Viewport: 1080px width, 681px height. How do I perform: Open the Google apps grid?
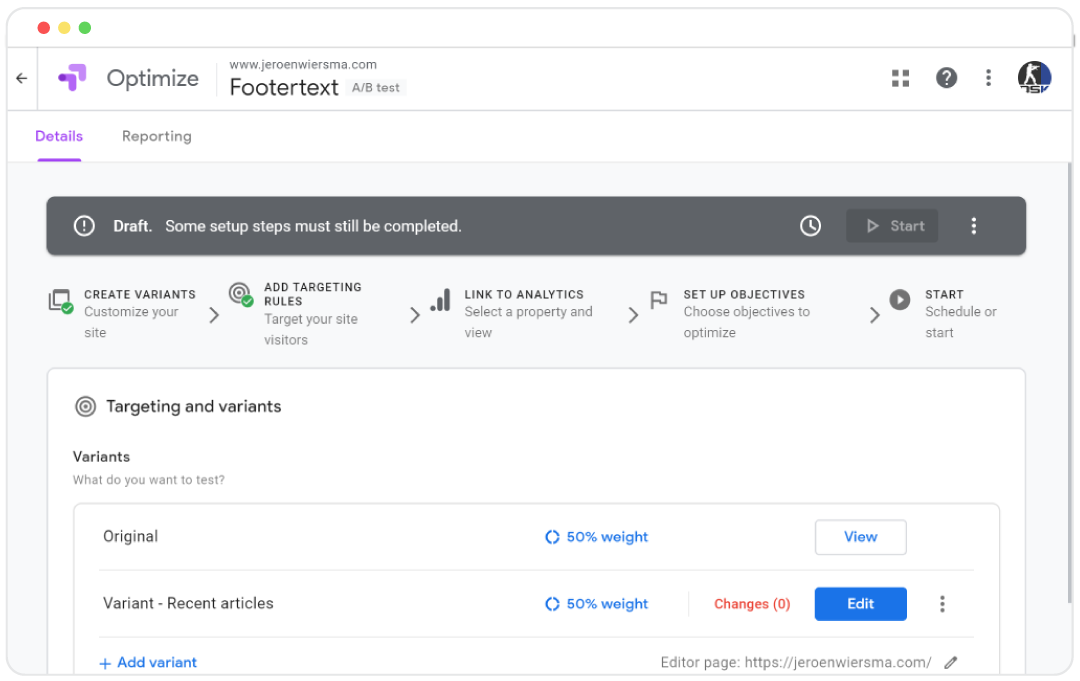pyautogui.click(x=900, y=77)
